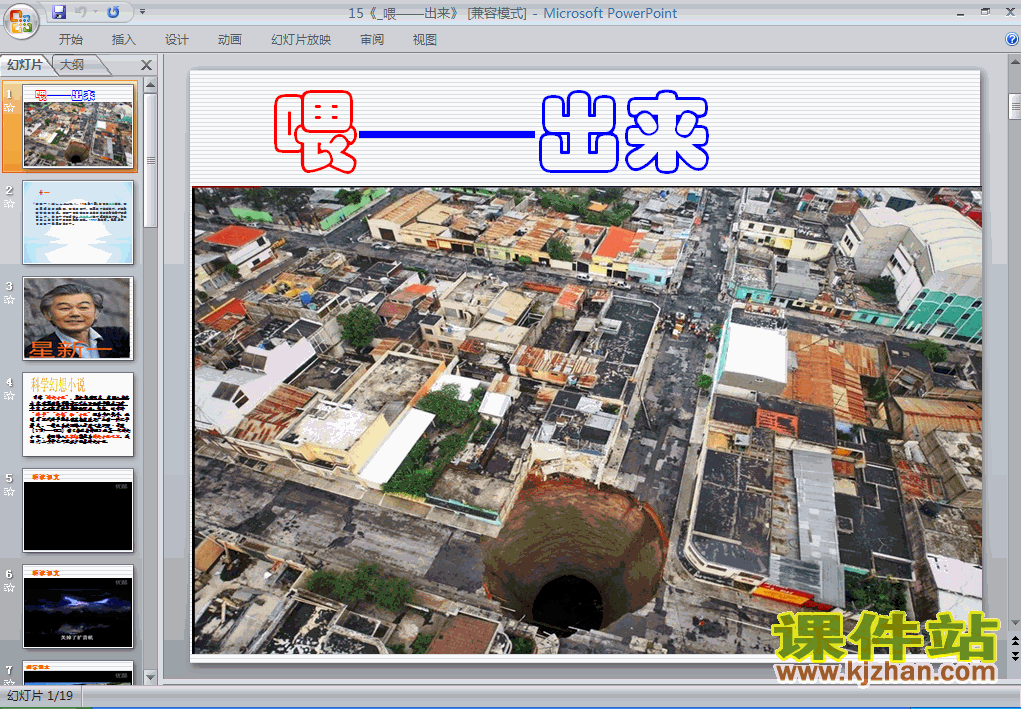This screenshot has width=1021, height=709.
Task: Click animation star icon beside slide 5
Action: tap(9, 492)
